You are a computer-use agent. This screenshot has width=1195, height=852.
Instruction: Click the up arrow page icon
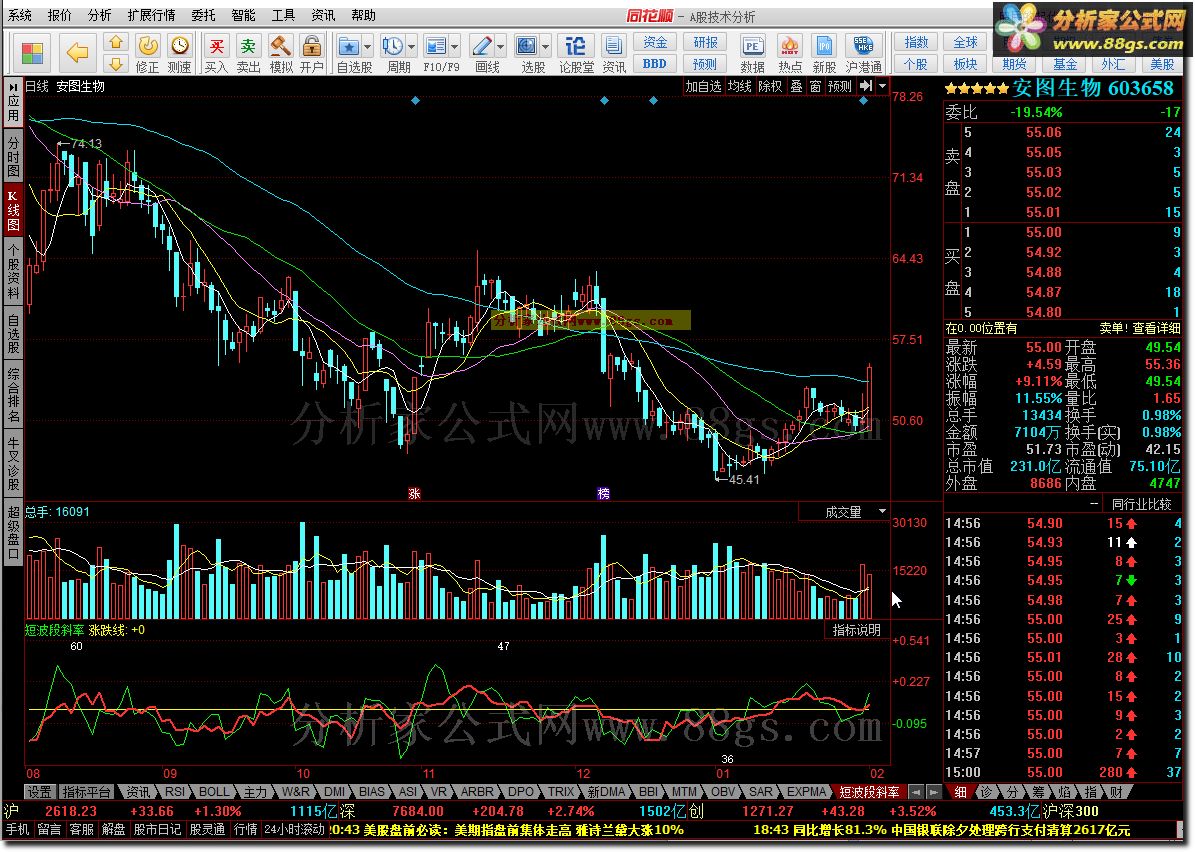[x=115, y=42]
